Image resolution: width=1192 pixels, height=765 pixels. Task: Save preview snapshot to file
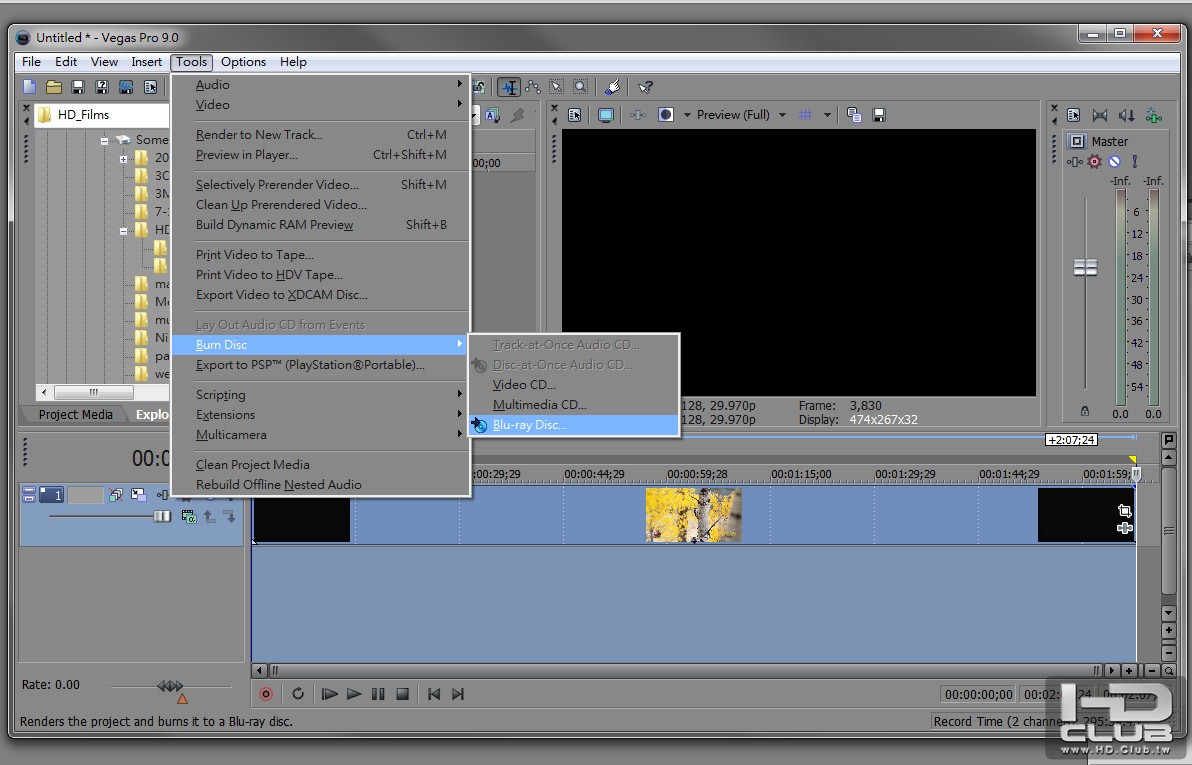[879, 115]
